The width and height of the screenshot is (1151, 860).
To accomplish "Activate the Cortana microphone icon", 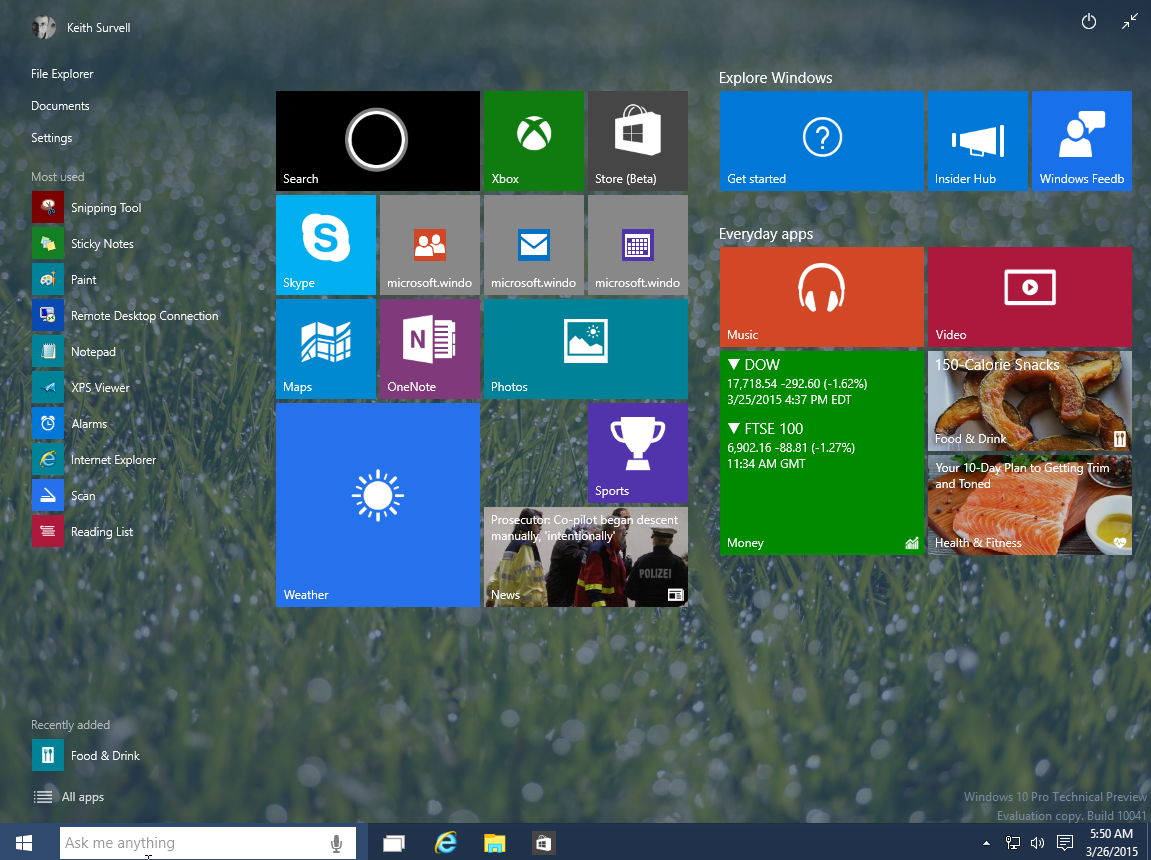I will pos(336,843).
